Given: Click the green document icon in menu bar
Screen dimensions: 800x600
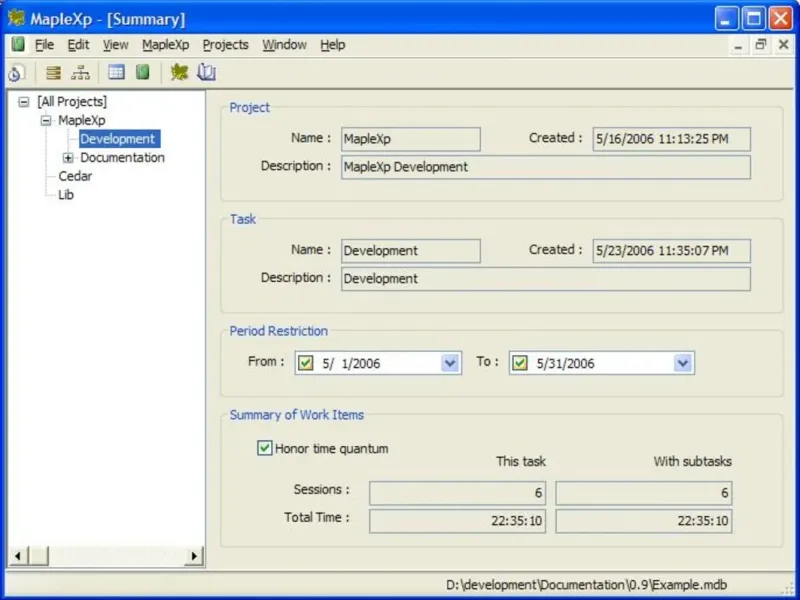Looking at the screenshot, I should click(x=17, y=45).
